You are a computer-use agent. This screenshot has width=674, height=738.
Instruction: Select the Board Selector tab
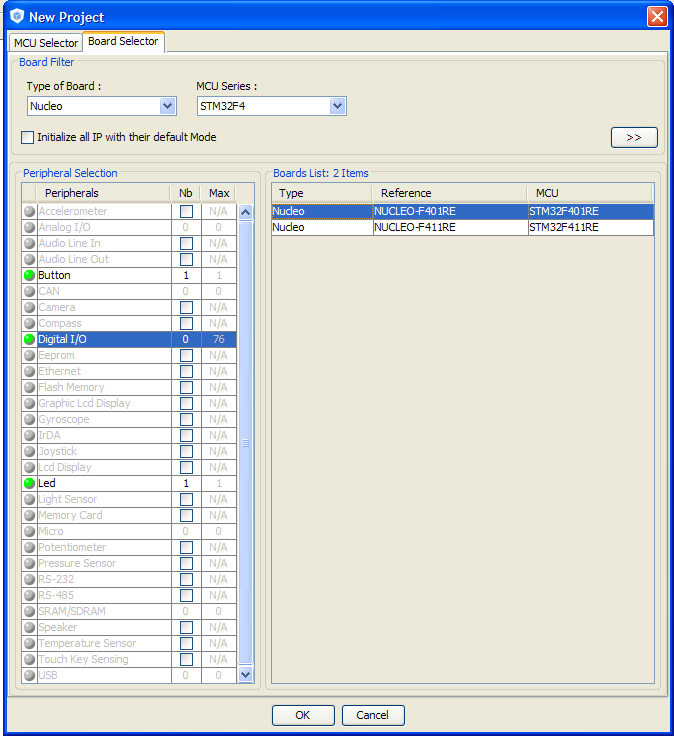(x=123, y=42)
